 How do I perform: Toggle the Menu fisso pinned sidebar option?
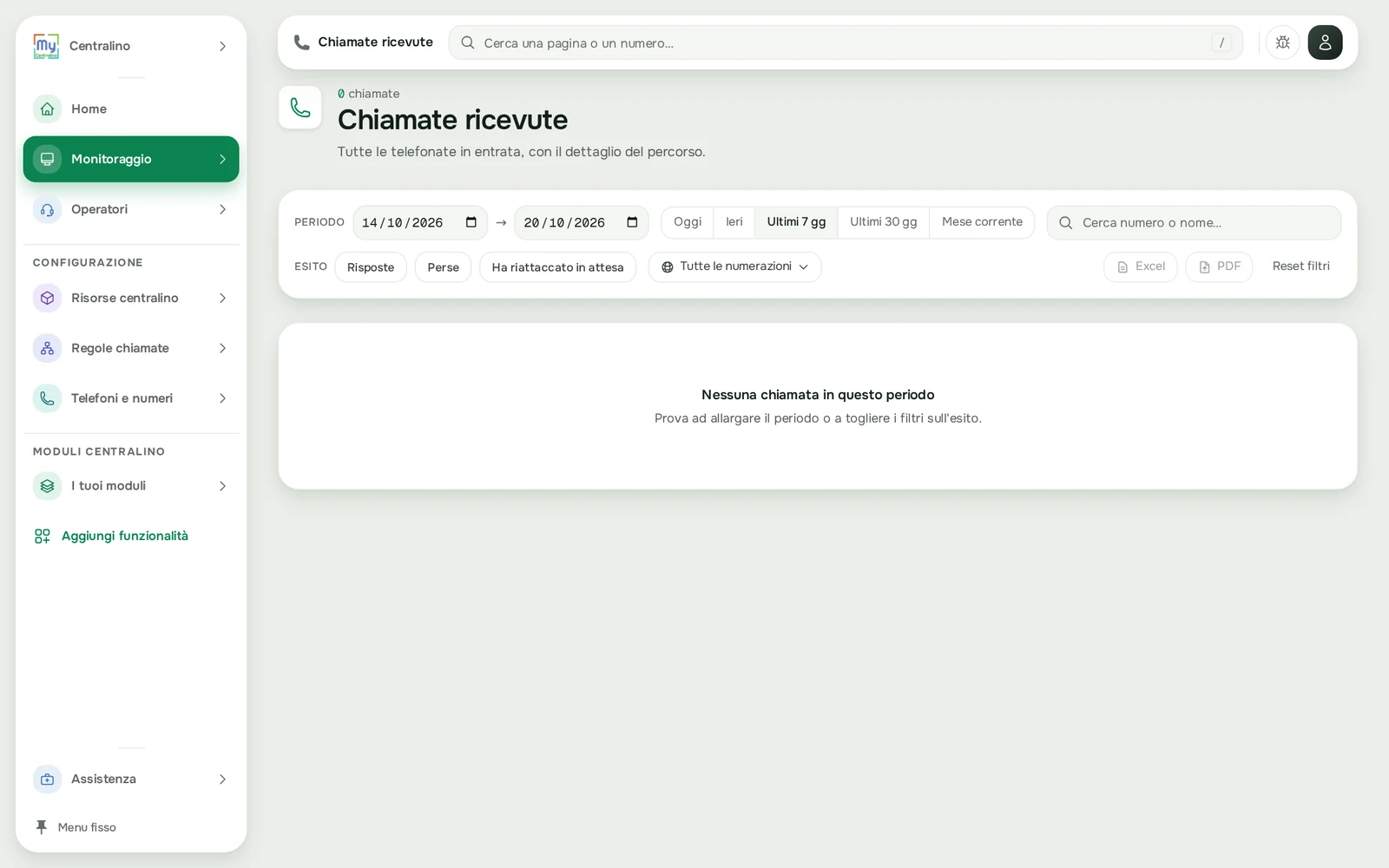(76, 827)
